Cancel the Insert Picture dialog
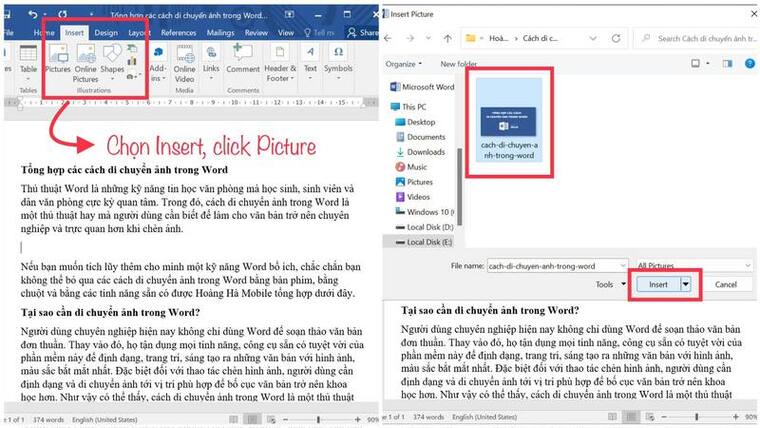Image resolution: width=760 pixels, height=428 pixels. click(726, 285)
